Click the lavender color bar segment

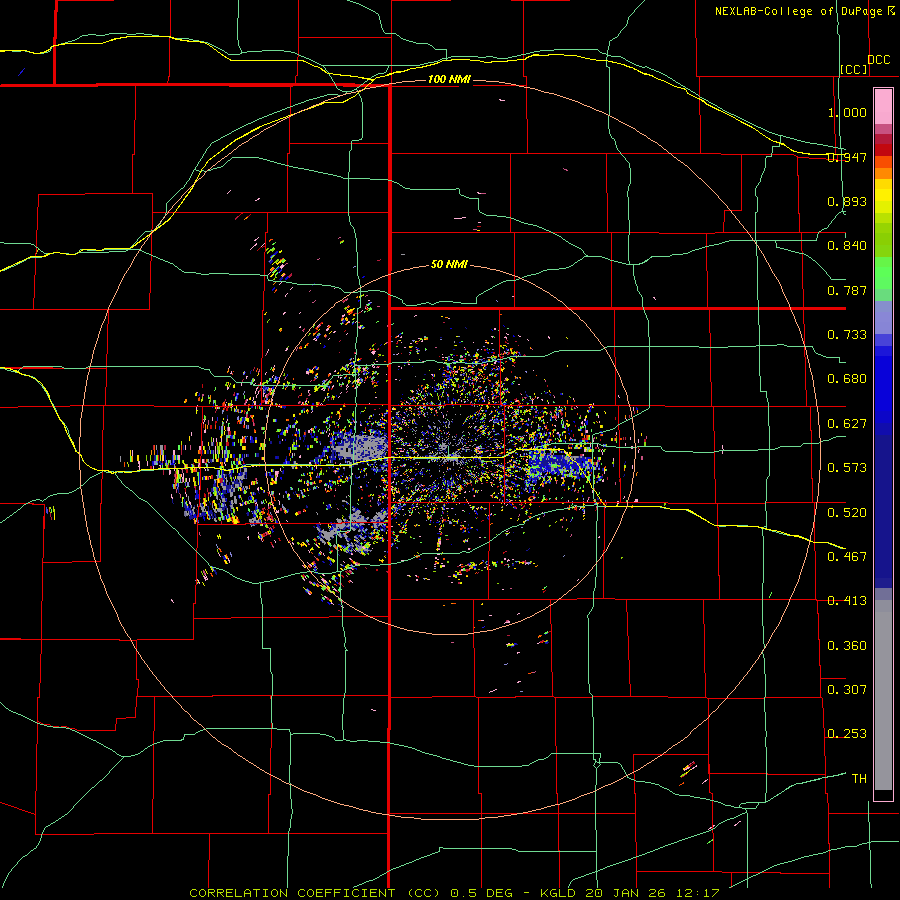point(883,317)
